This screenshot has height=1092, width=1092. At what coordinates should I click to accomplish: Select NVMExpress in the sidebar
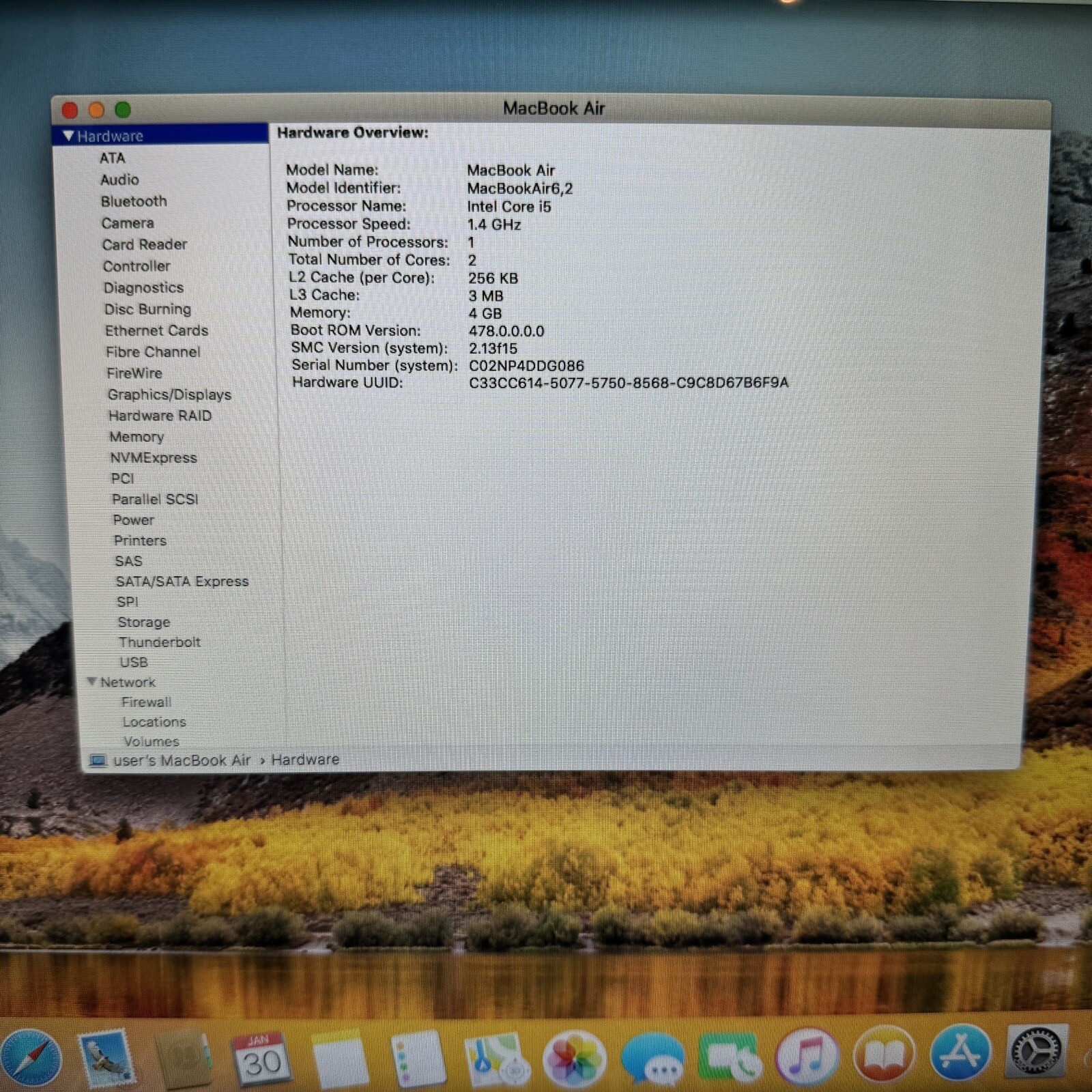(154, 458)
